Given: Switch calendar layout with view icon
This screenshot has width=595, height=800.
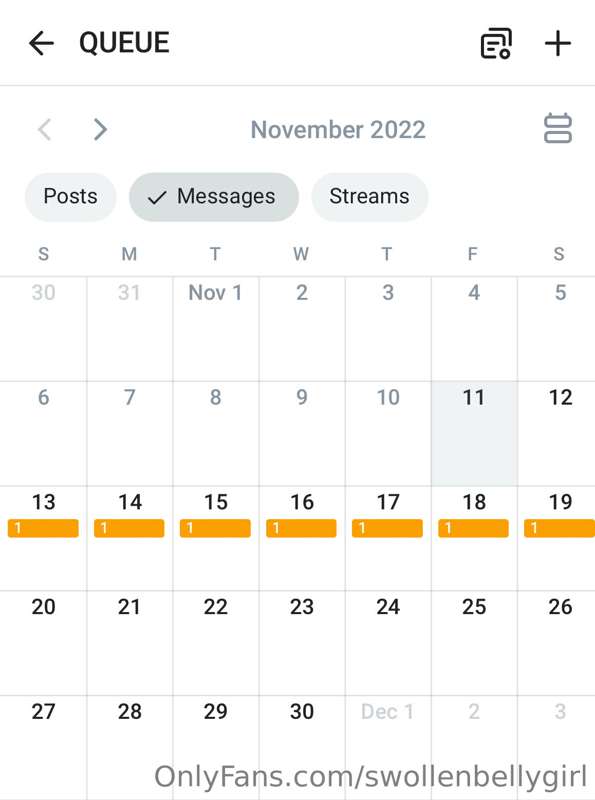Looking at the screenshot, I should (558, 128).
